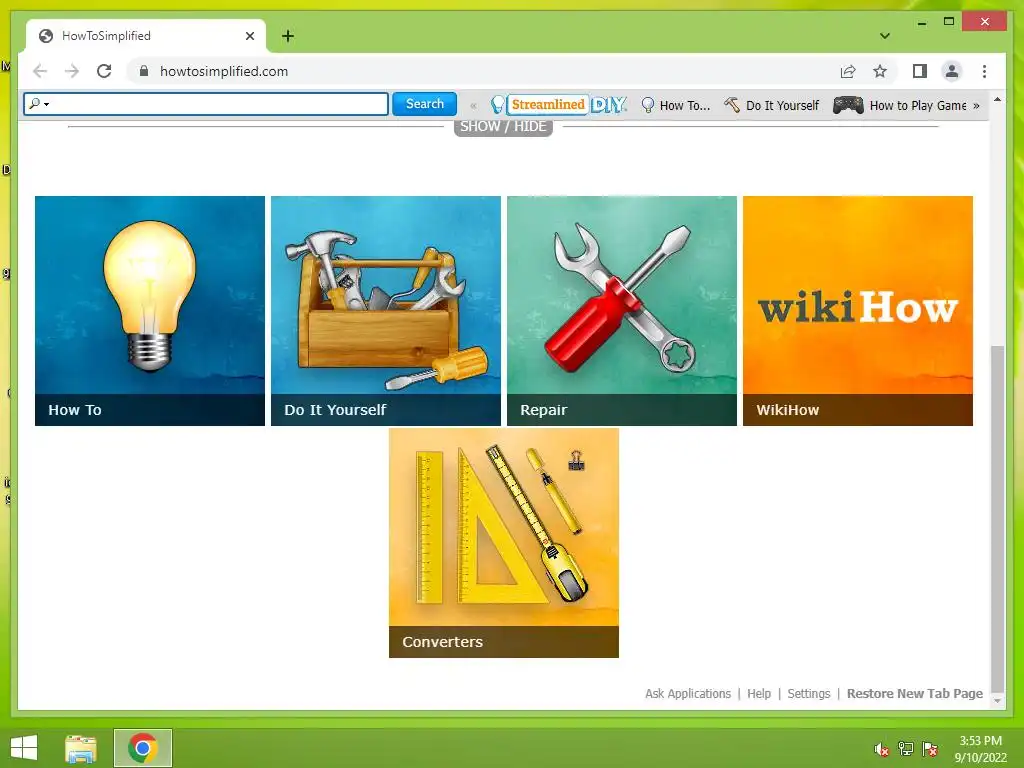This screenshot has height=768, width=1024.
Task: Click Restore New Tab Page link
Action: 914,694
